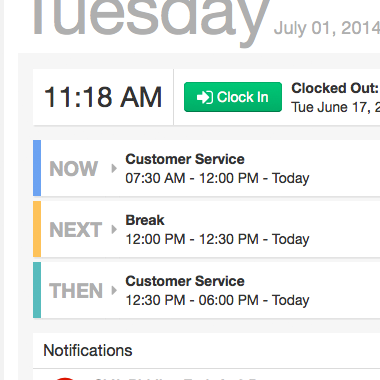Click the sign-in arrow icon on Clock In
The width and height of the screenshot is (380, 380).
click(x=205, y=97)
